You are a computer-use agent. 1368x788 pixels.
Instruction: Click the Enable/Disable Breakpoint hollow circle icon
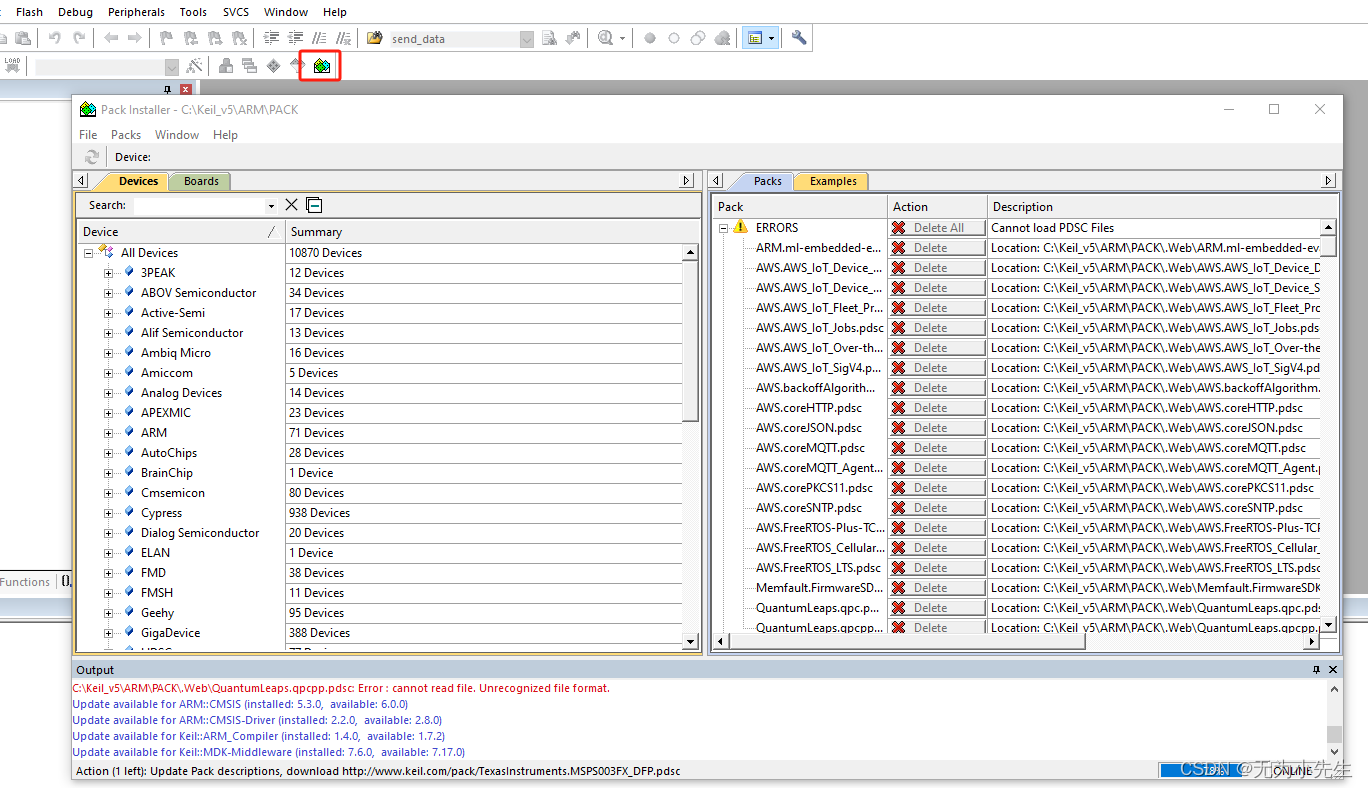tap(674, 38)
